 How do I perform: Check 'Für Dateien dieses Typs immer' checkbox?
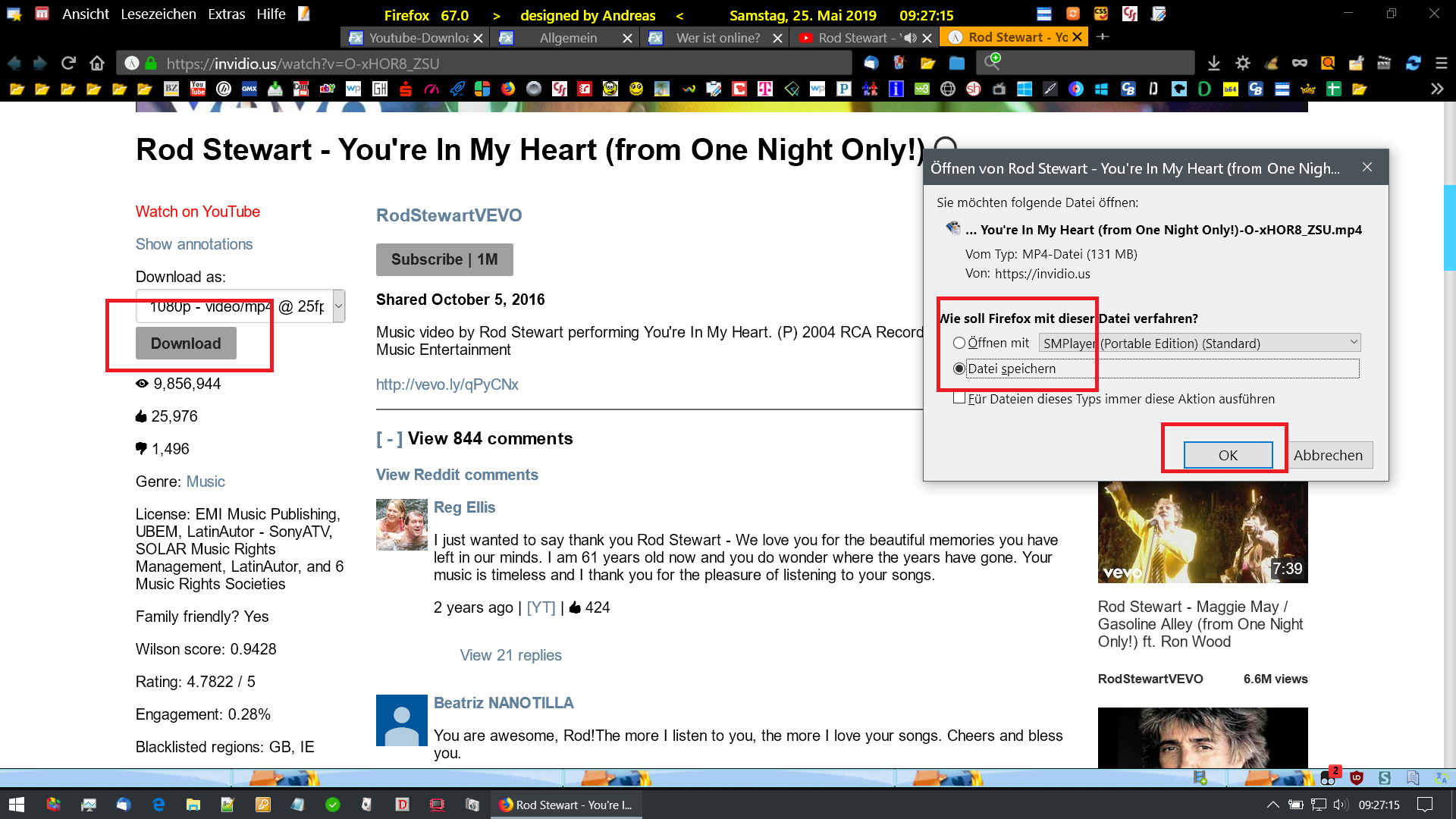[959, 398]
